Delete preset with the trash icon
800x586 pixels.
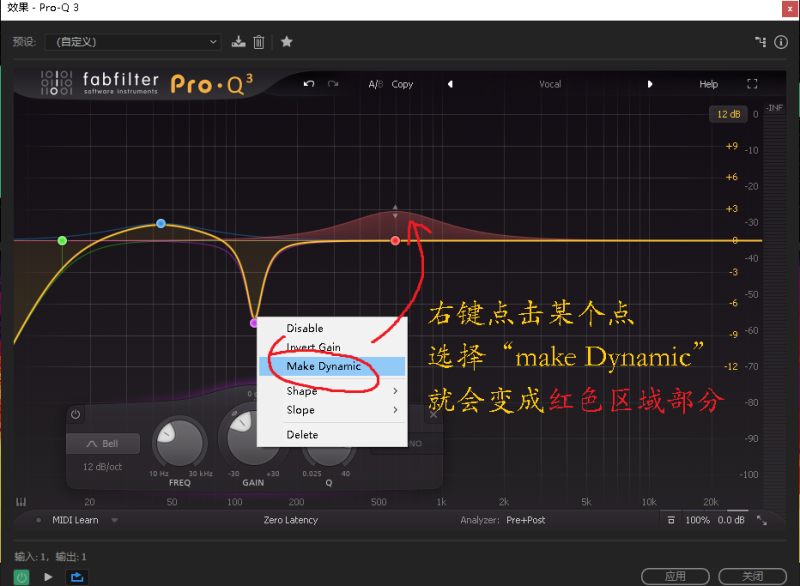[x=259, y=42]
